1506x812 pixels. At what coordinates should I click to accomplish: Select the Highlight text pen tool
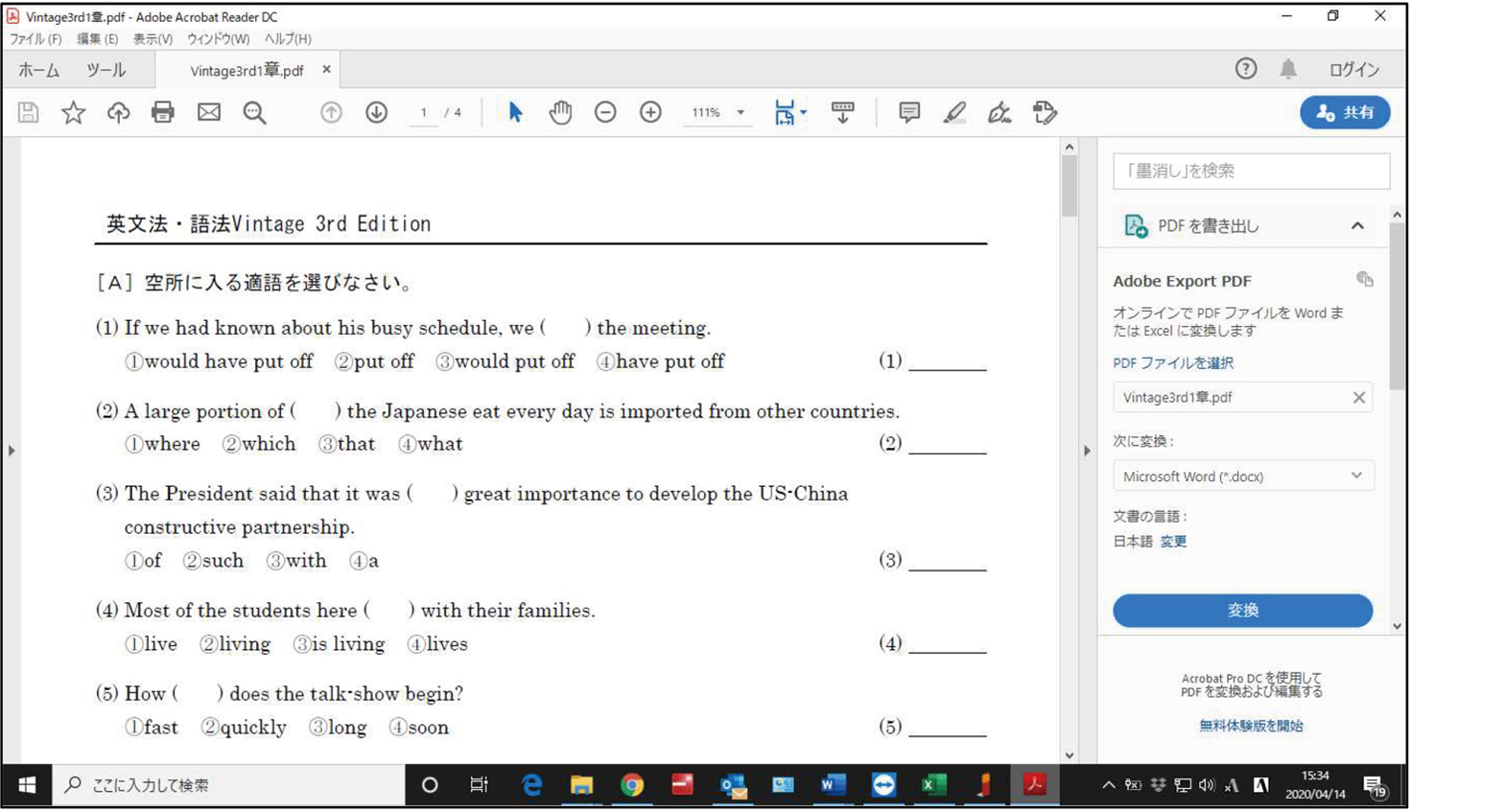(953, 113)
